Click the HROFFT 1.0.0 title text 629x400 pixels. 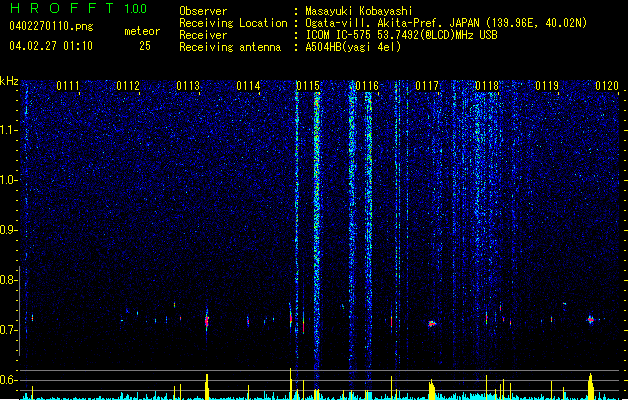(79, 8)
